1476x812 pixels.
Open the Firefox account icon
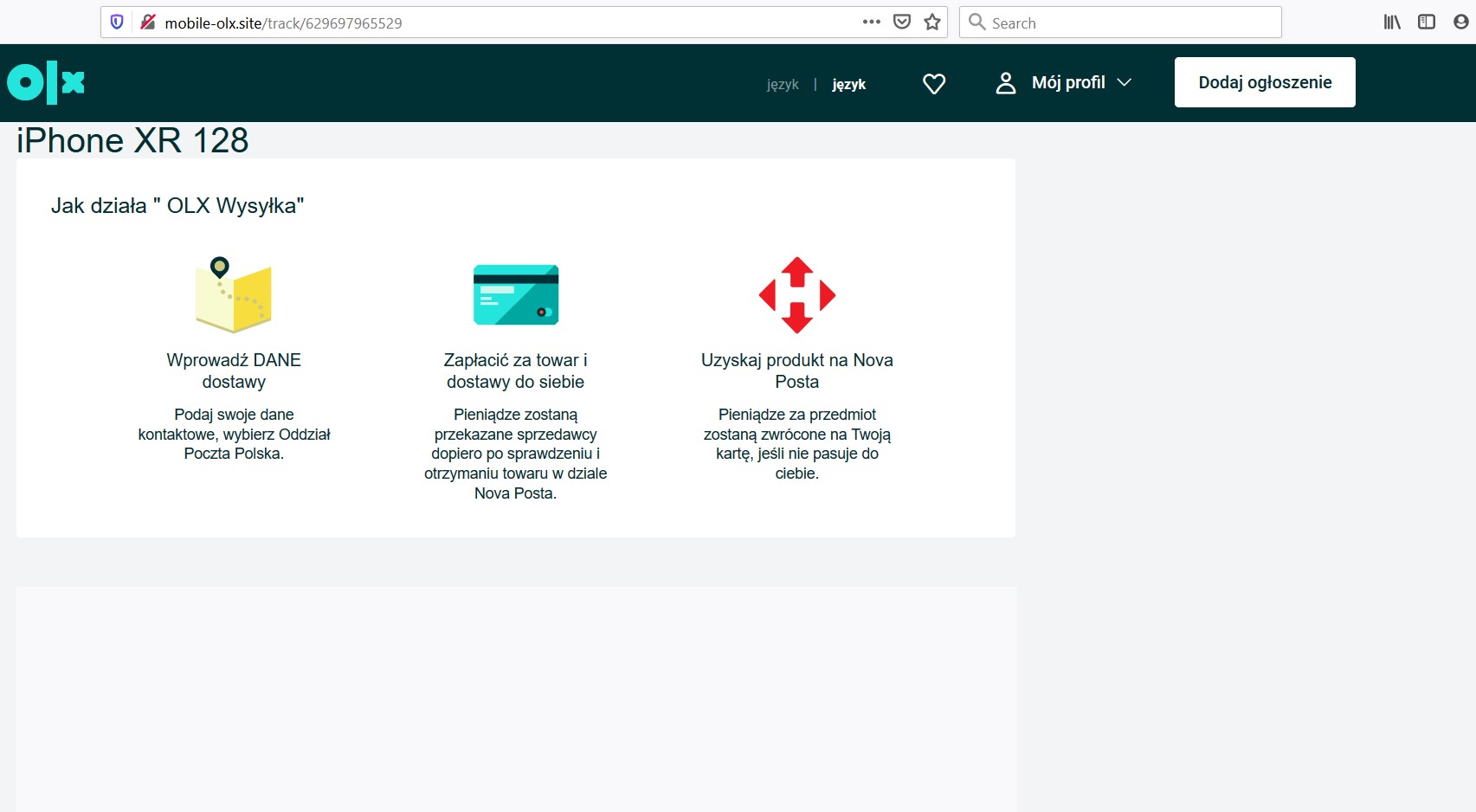[x=1461, y=23]
